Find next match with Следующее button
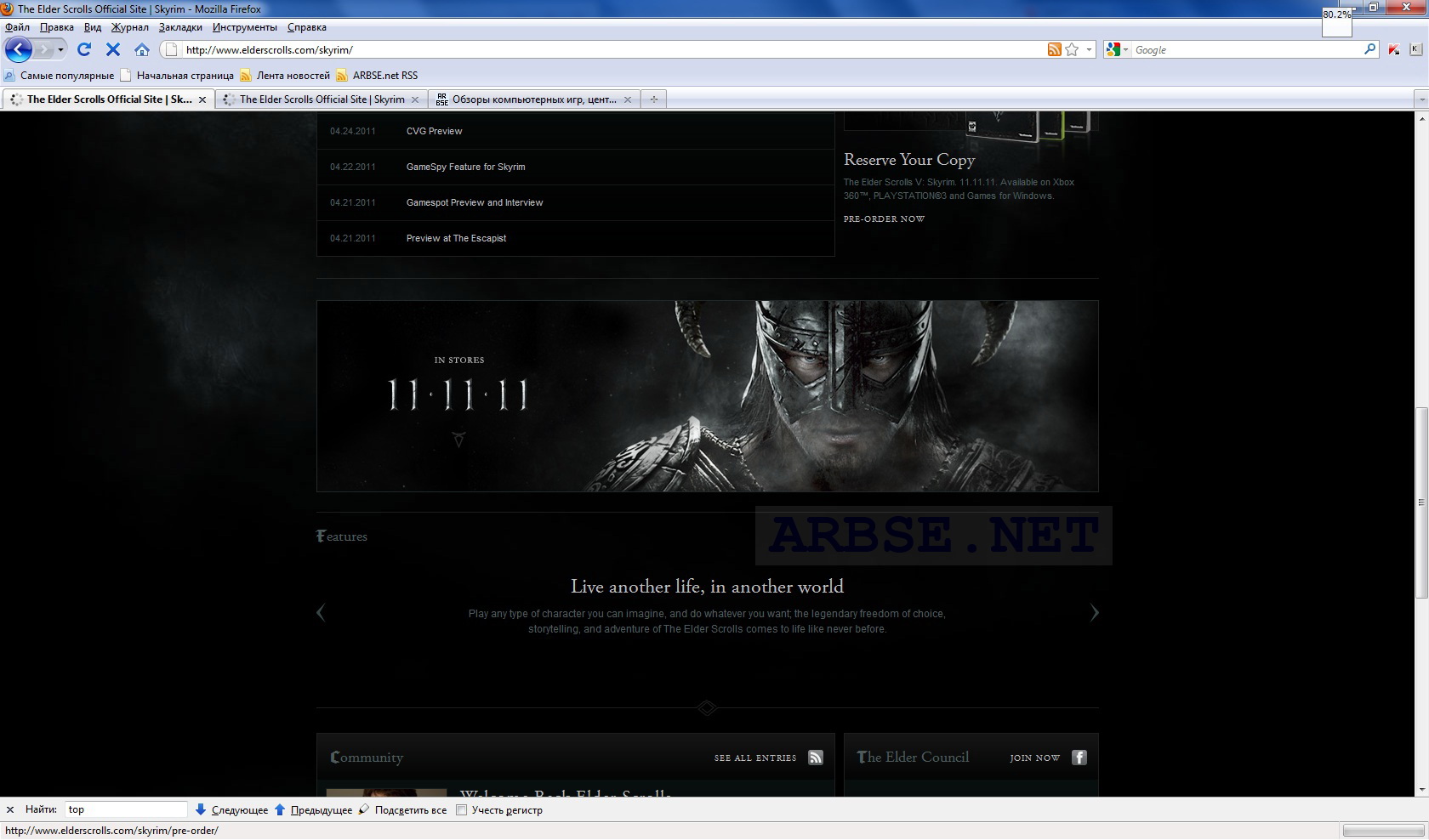The width and height of the screenshot is (1429, 840). click(x=231, y=809)
